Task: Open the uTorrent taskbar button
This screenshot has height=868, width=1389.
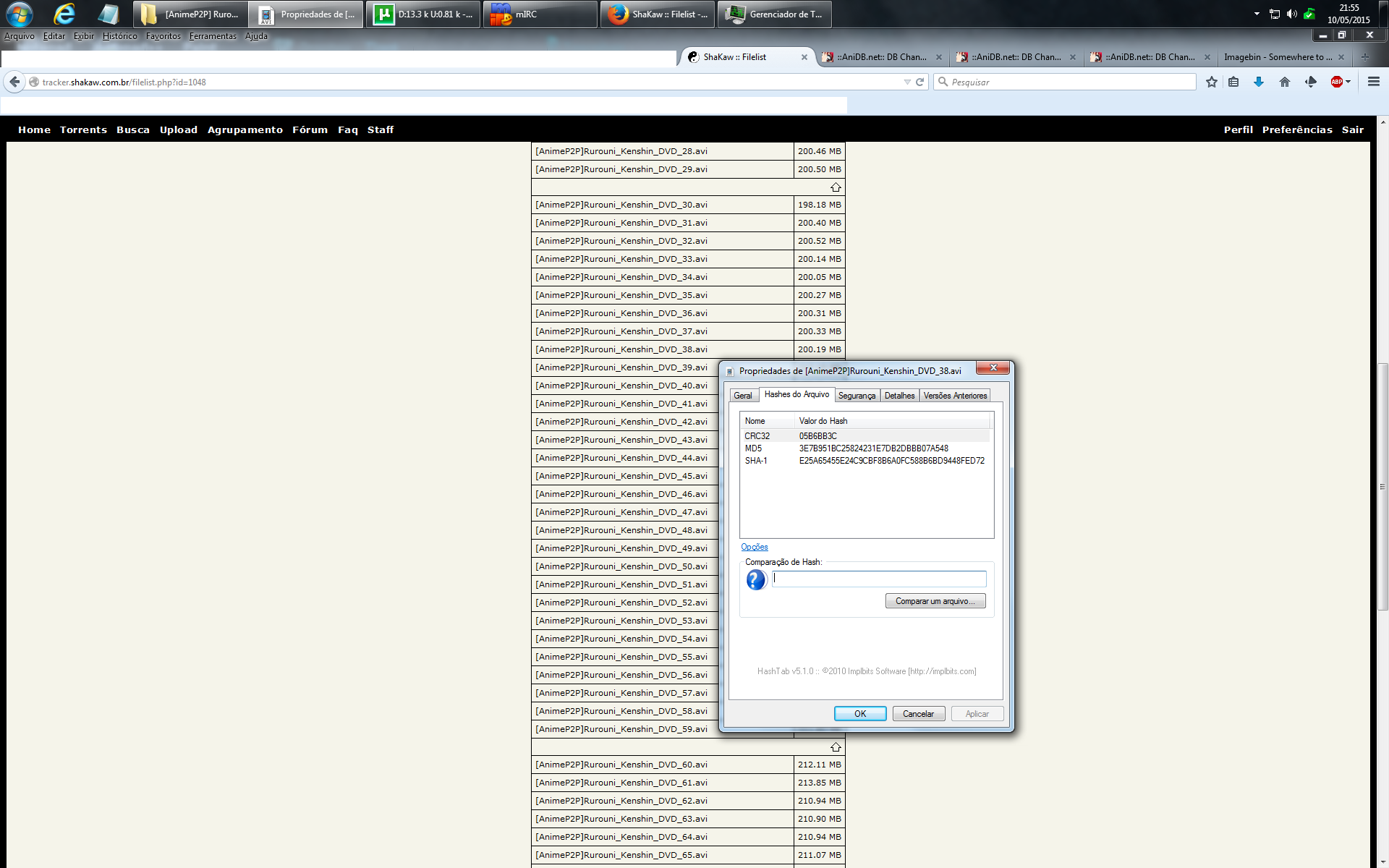Action: tap(423, 14)
